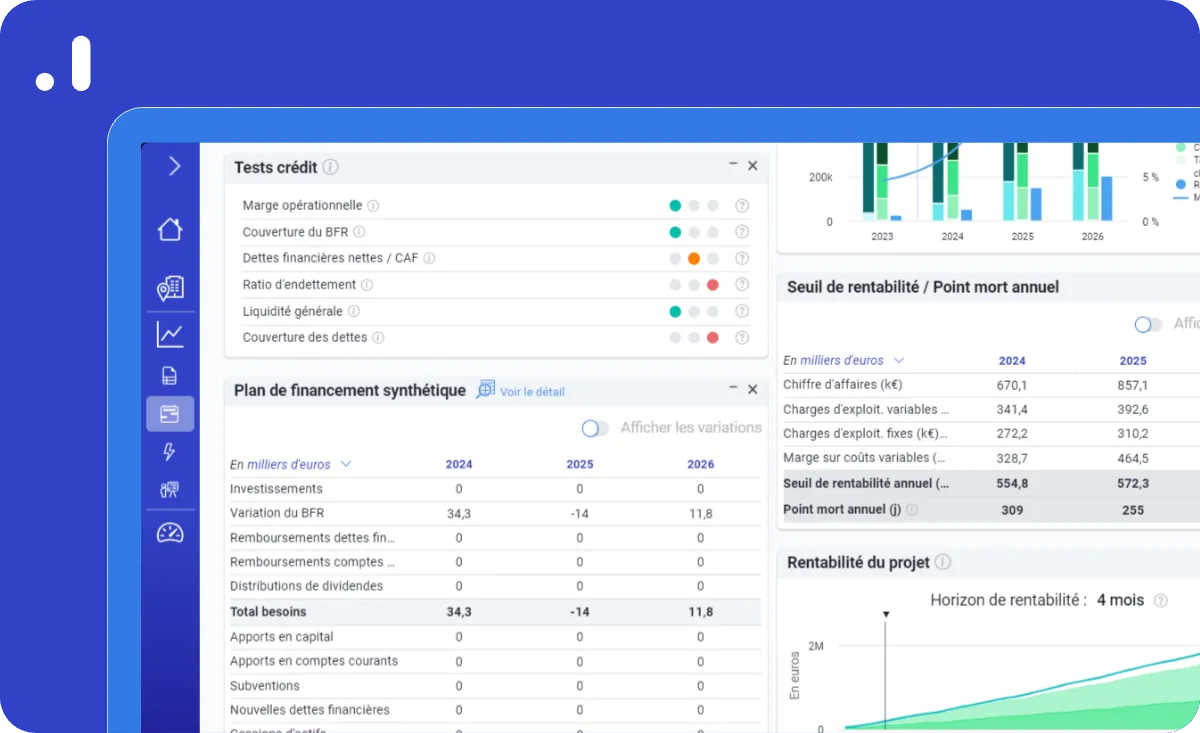
Task: Open units dropdown in Seuil de rentabilité table
Action: pyautogui.click(x=899, y=360)
